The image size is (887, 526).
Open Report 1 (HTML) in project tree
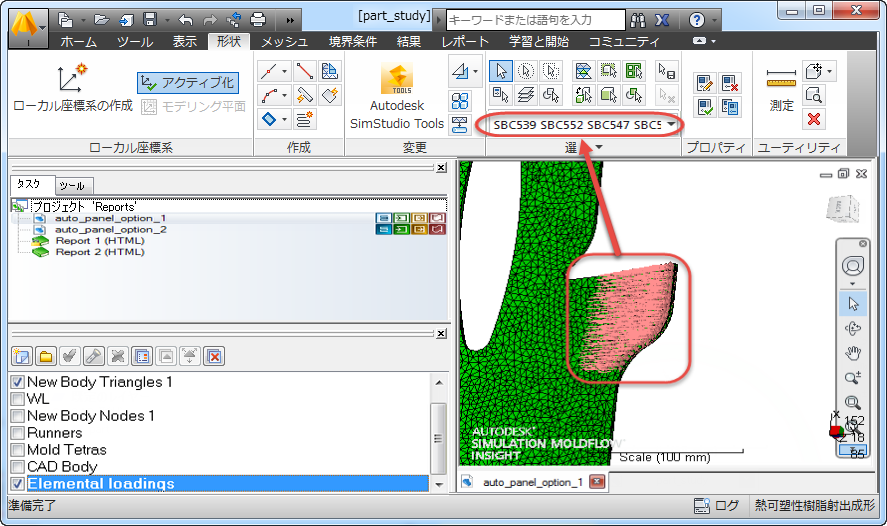point(100,241)
